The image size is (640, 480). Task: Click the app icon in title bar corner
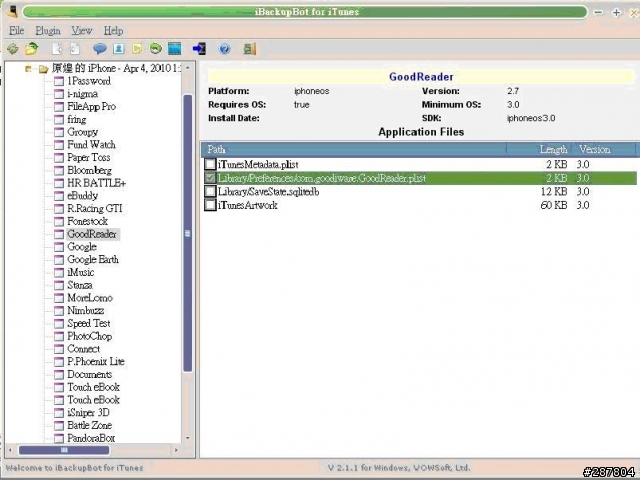tap(12, 10)
